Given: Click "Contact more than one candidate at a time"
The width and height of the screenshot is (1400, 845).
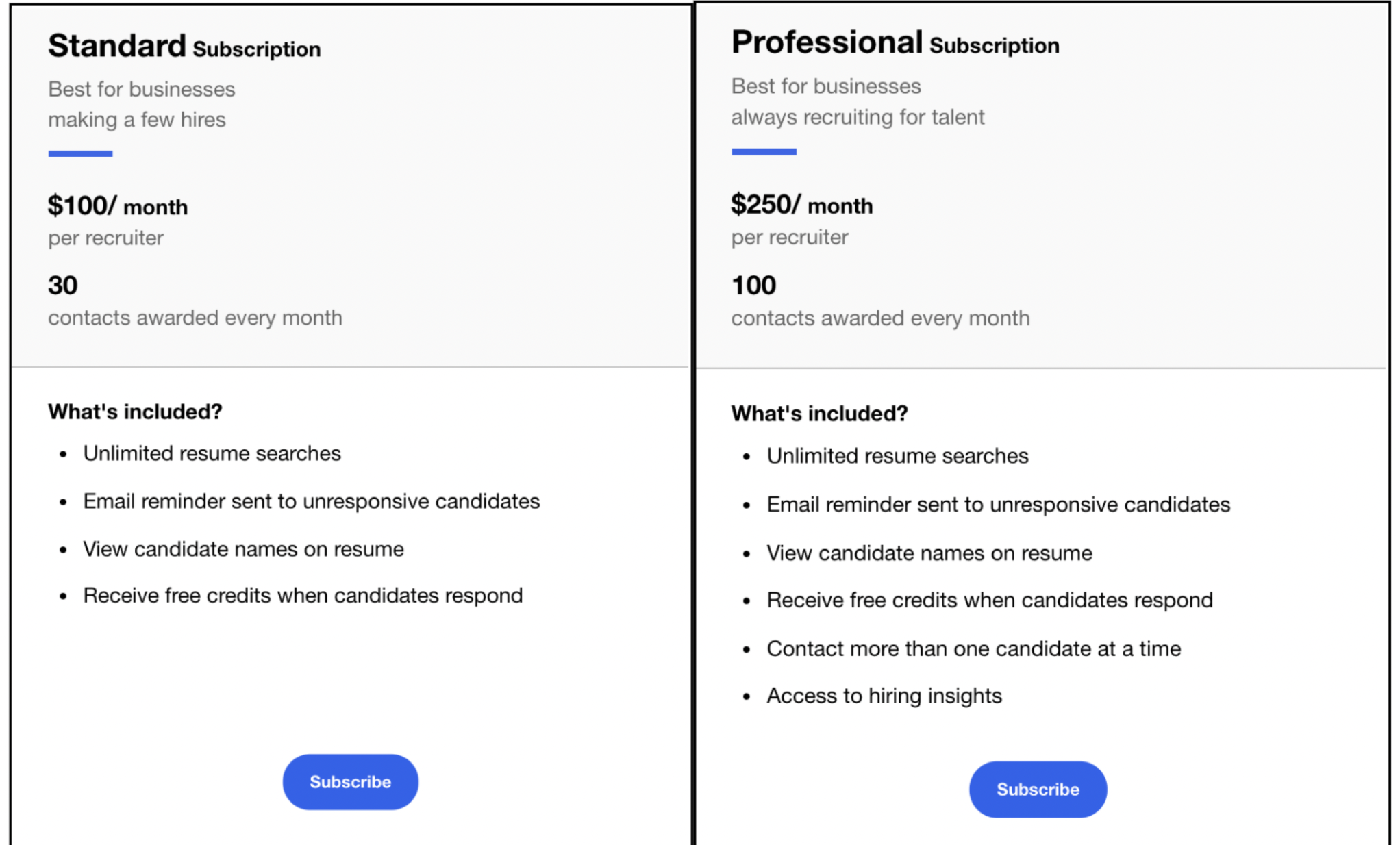Looking at the screenshot, I should click(x=973, y=648).
